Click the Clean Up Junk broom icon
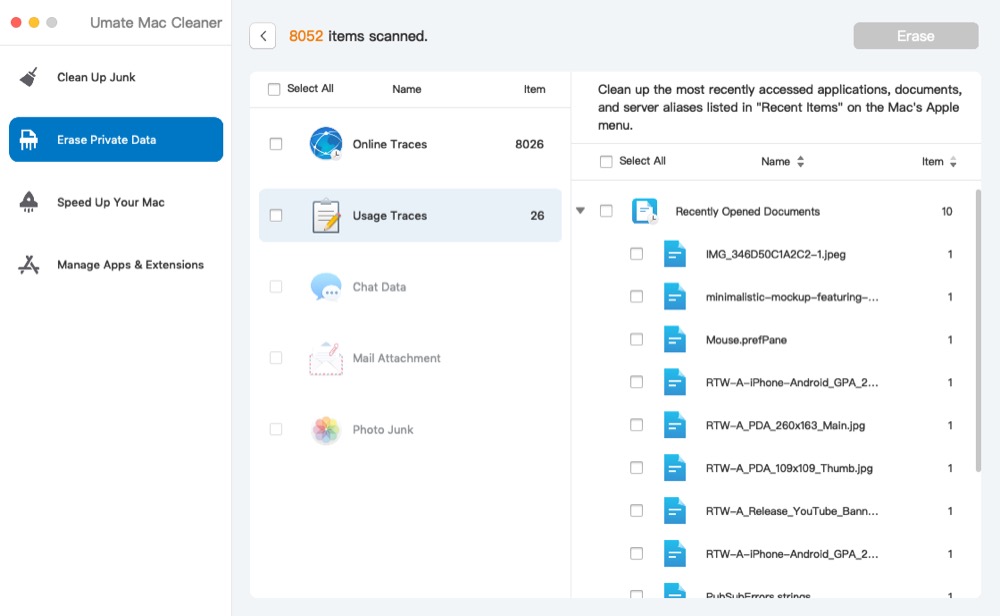 (x=29, y=78)
